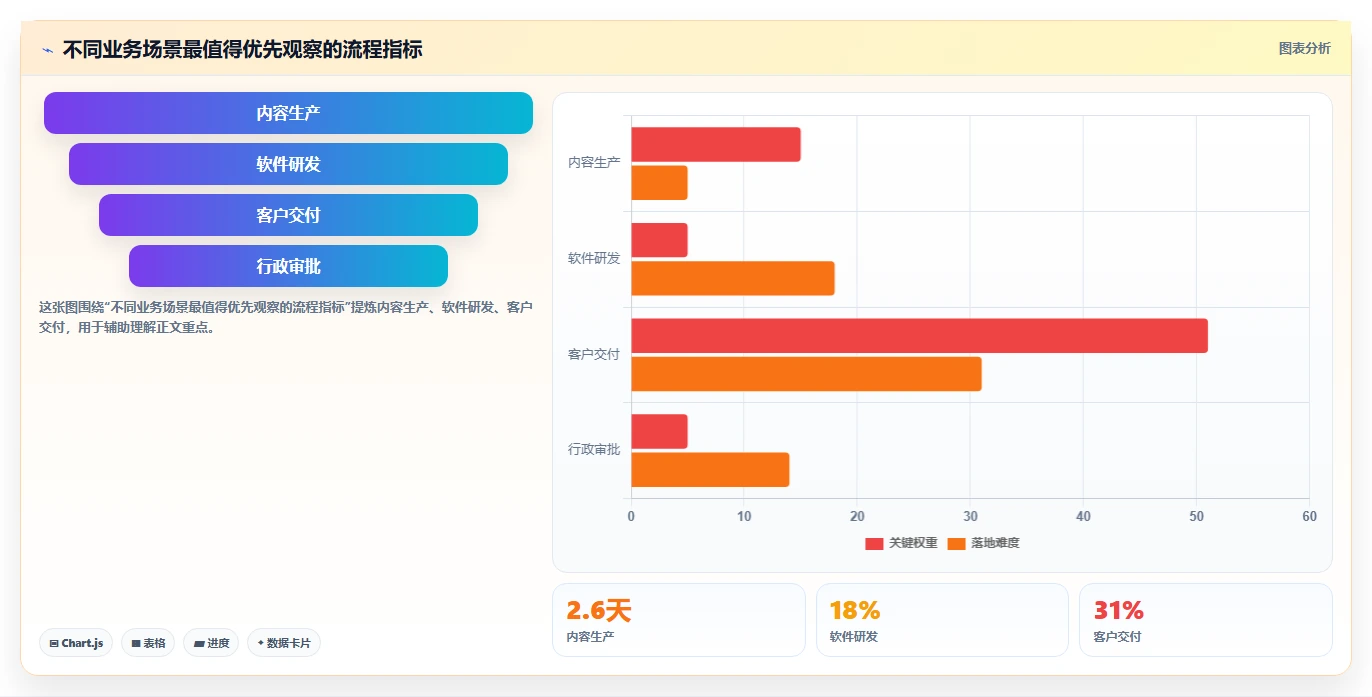
Task: Click the x-axis value 60
Action: [x=1309, y=516]
